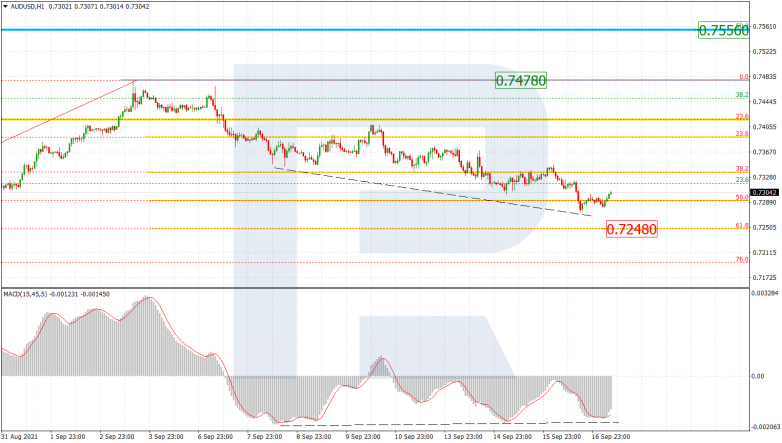Viewport: 782px width, 443px height.
Task: Click the MACD zero level label 0.00
Action: point(758,376)
